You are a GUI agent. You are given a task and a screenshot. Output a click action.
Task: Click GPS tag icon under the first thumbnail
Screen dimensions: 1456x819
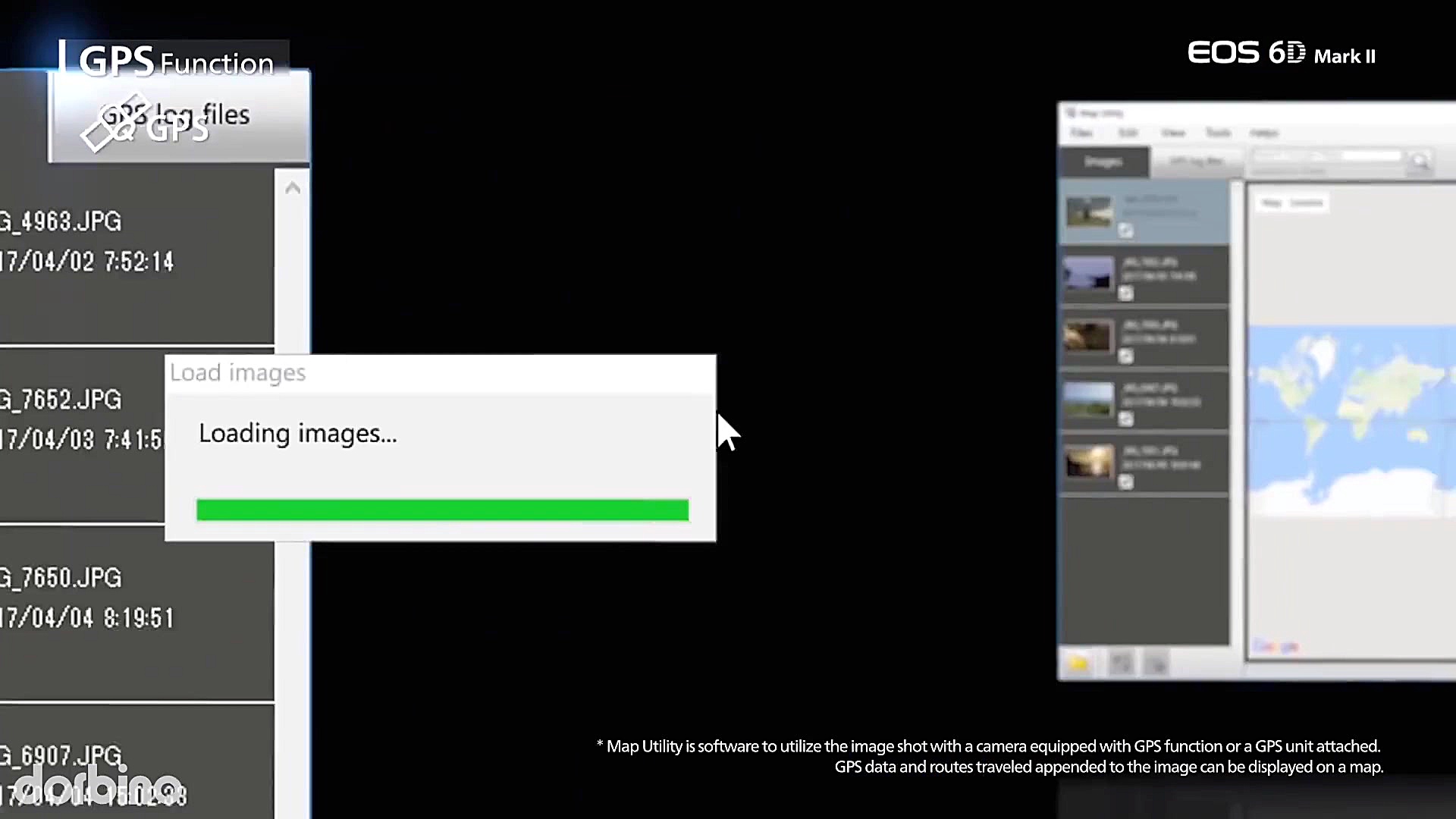tap(1126, 231)
